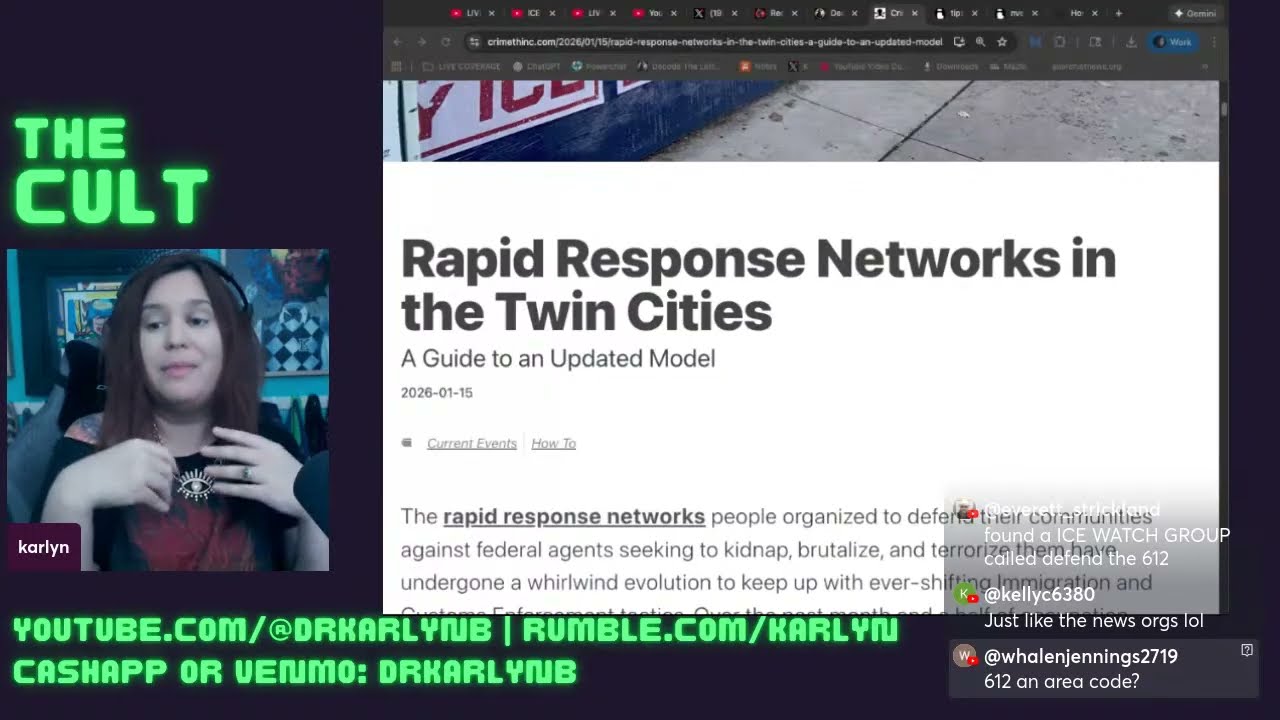1280x720 pixels.
Task: Open the Powerchat bookmark
Action: point(599,67)
